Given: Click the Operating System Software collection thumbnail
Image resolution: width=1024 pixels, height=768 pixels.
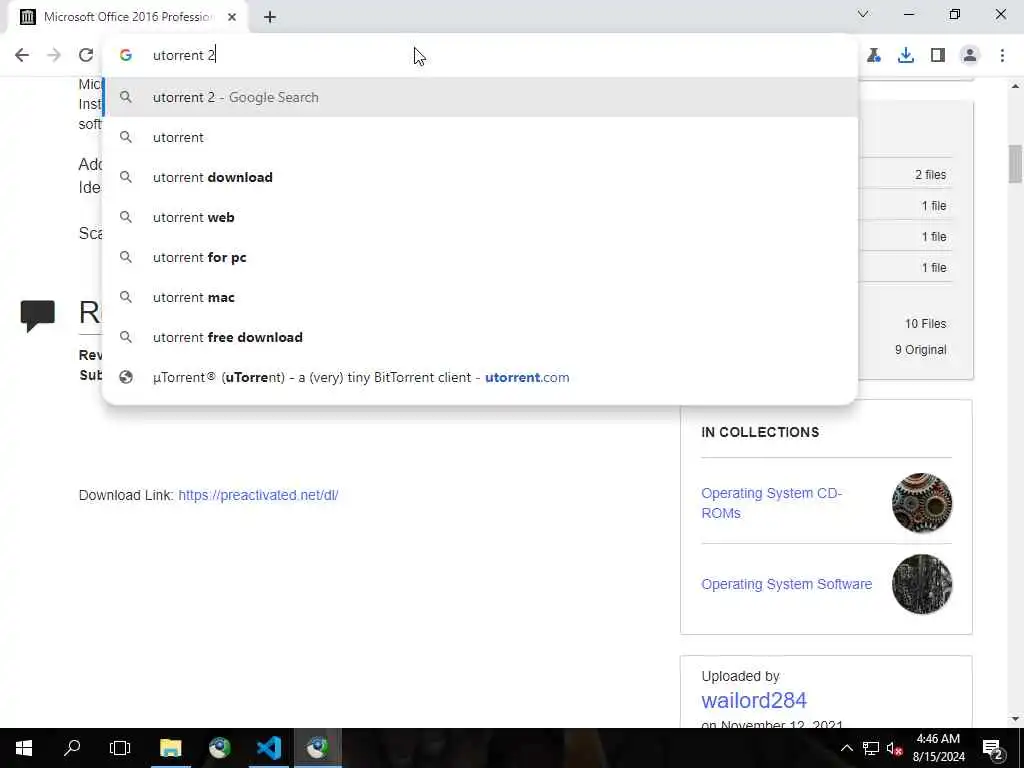Looking at the screenshot, I should click(921, 584).
